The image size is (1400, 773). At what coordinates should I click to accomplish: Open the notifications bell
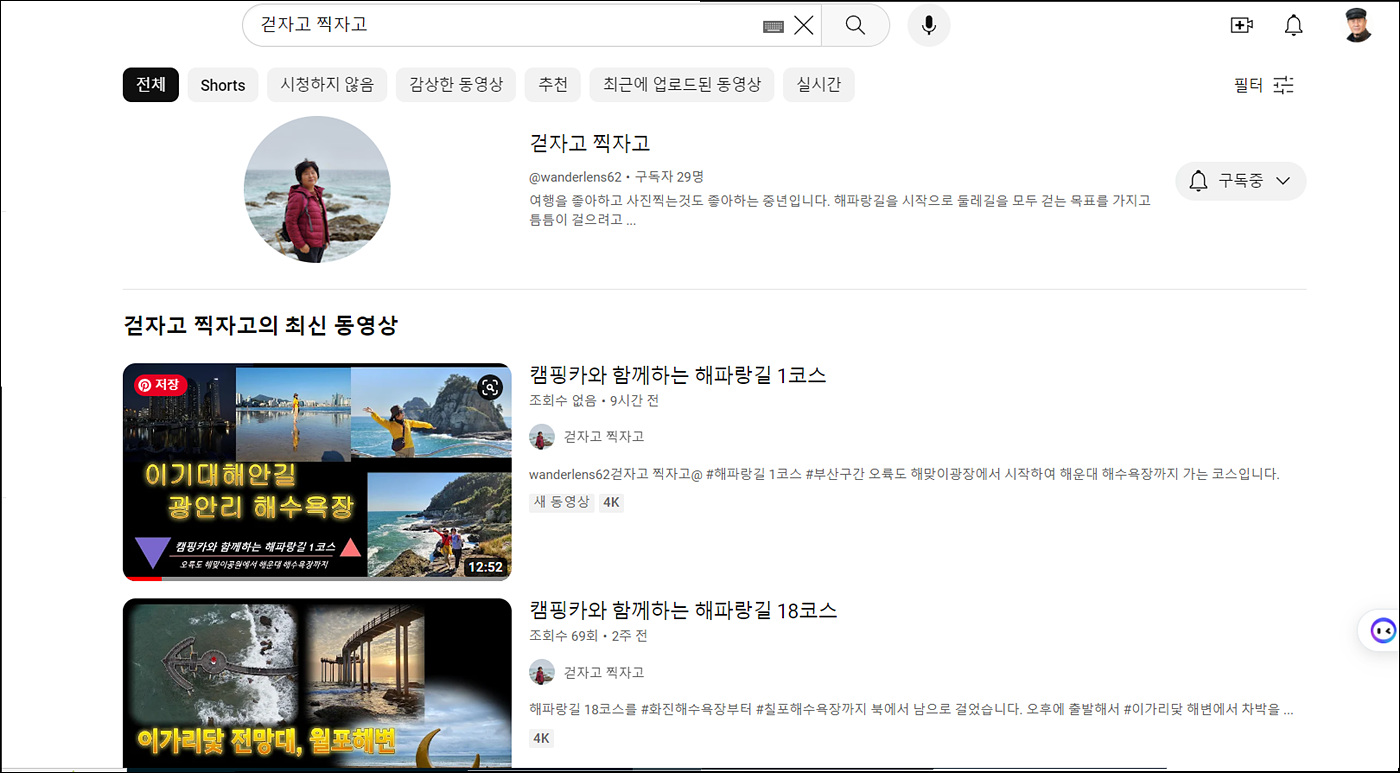click(x=1293, y=26)
